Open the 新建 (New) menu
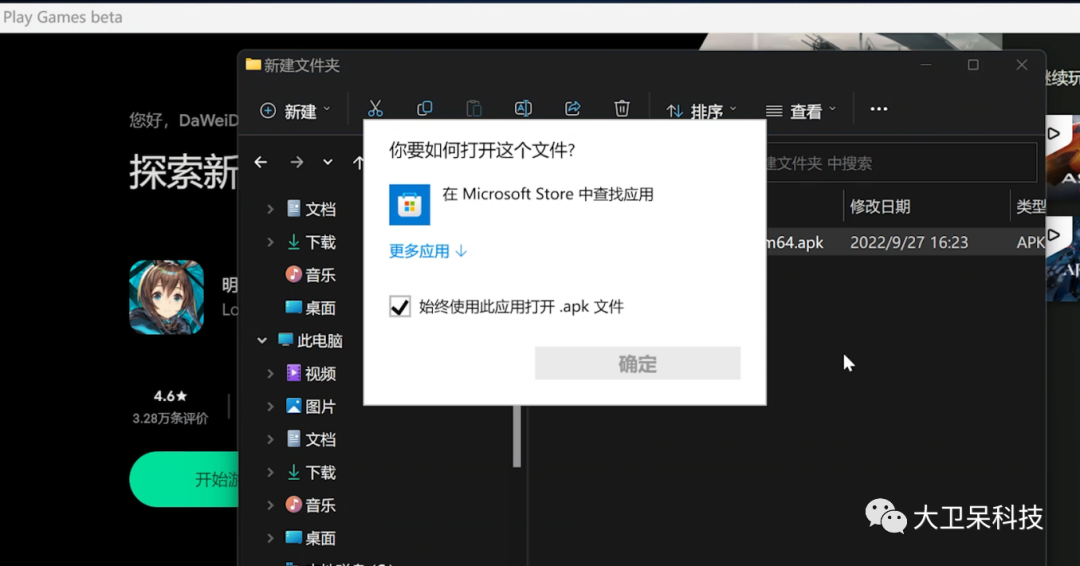1080x566 pixels. [x=295, y=111]
